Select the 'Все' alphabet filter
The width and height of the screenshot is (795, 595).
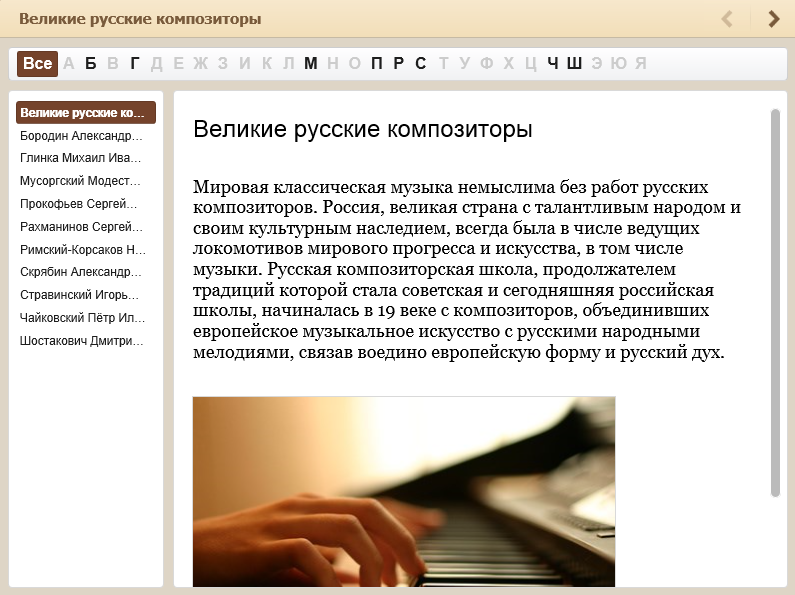[38, 64]
